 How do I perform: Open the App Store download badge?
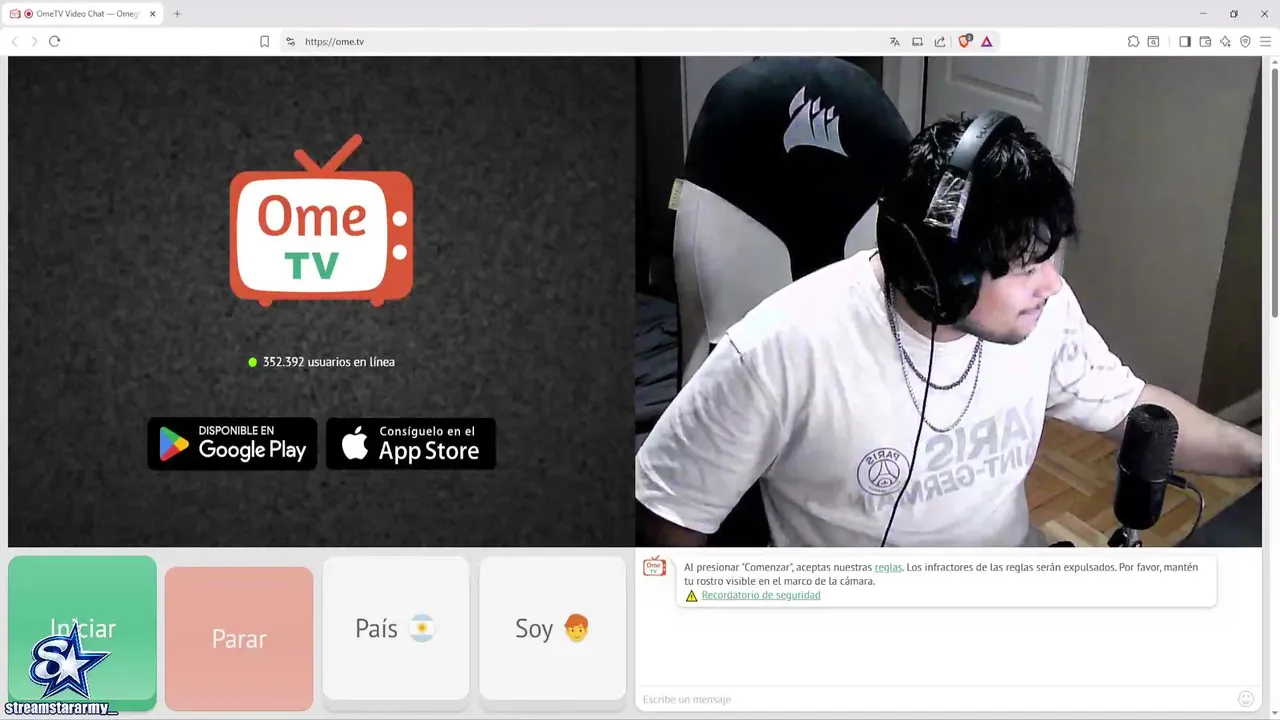pos(411,444)
